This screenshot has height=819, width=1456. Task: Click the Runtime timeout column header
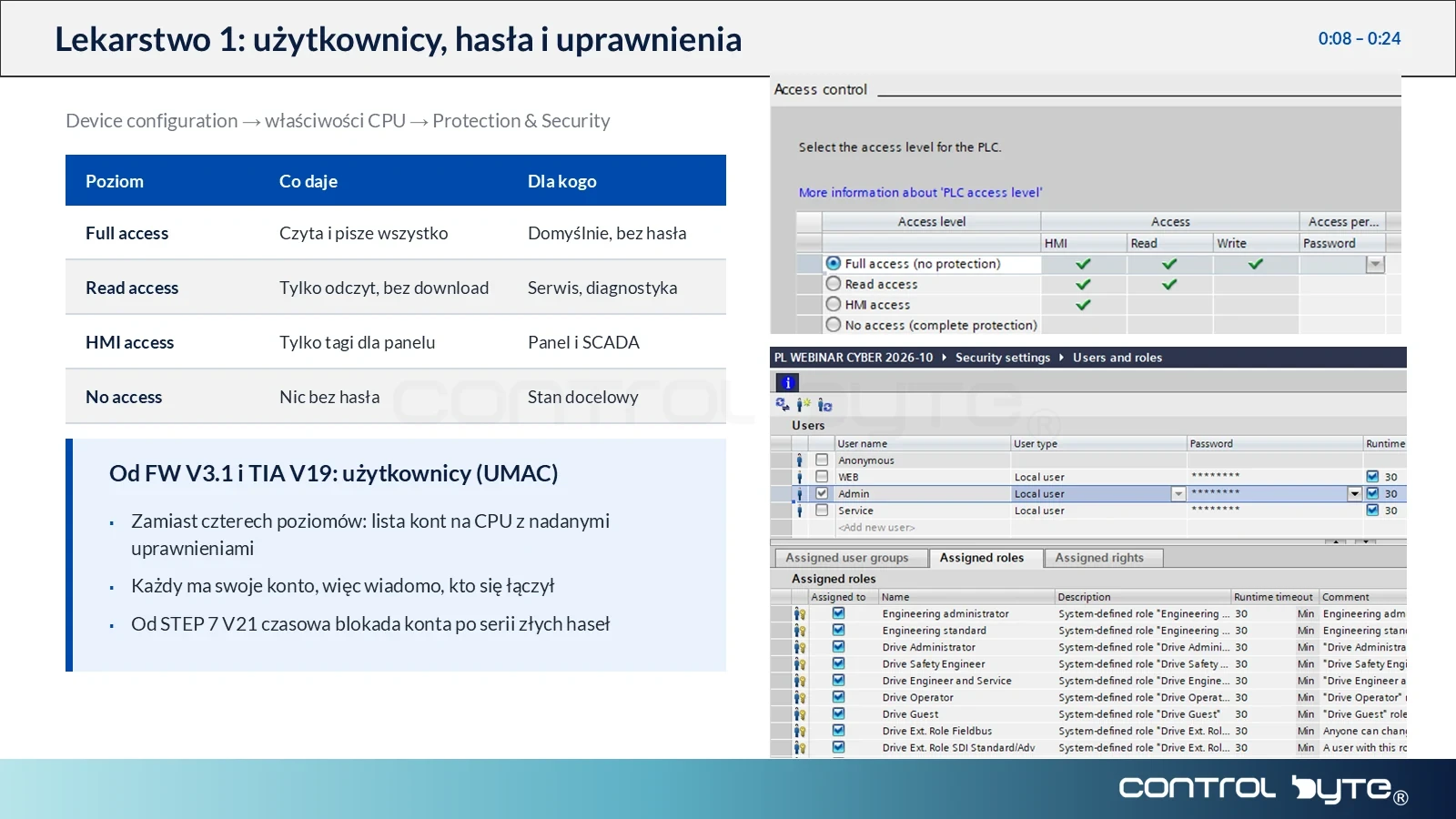pyautogui.click(x=1274, y=597)
